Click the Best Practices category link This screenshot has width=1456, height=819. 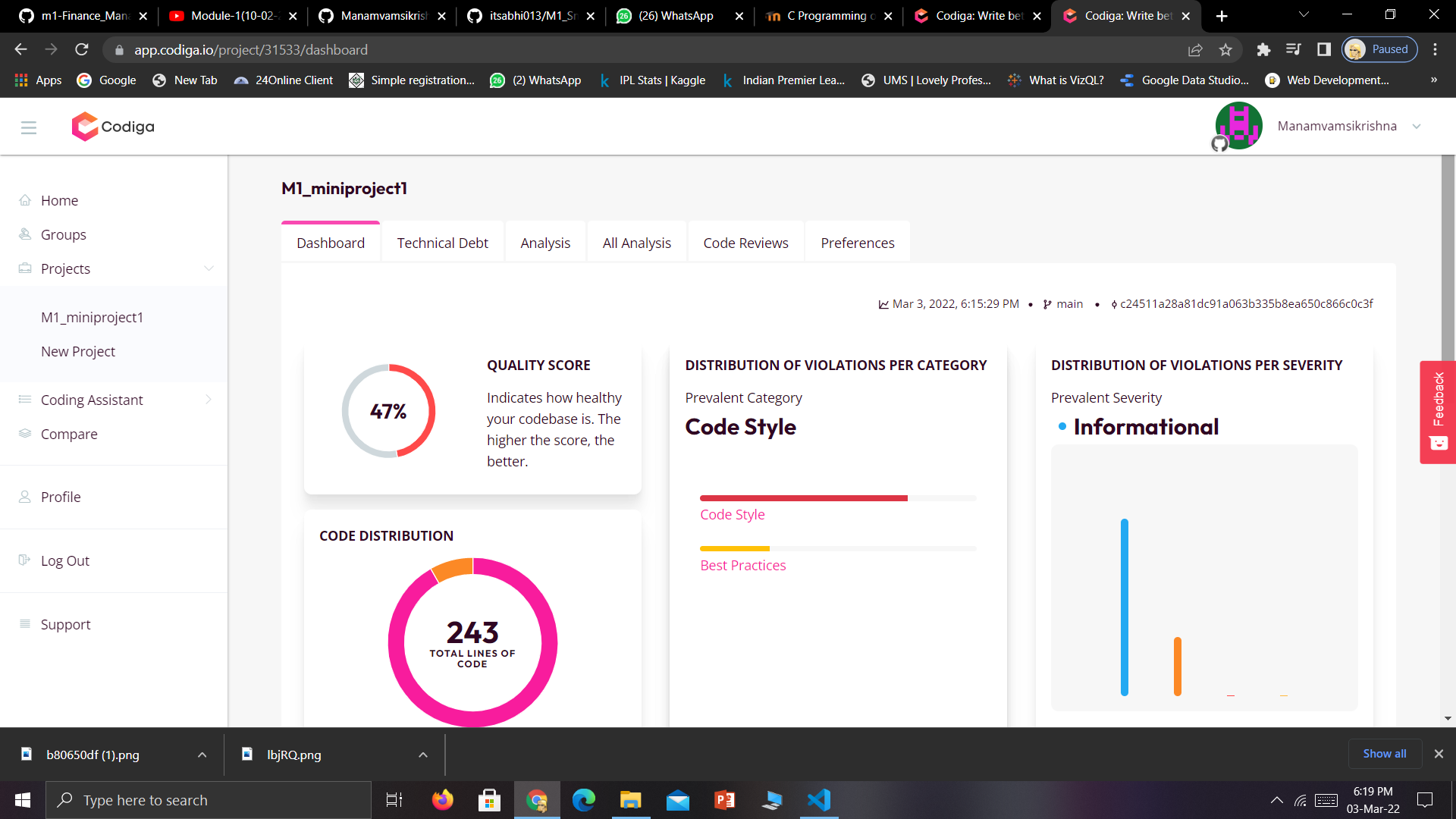[x=743, y=566]
